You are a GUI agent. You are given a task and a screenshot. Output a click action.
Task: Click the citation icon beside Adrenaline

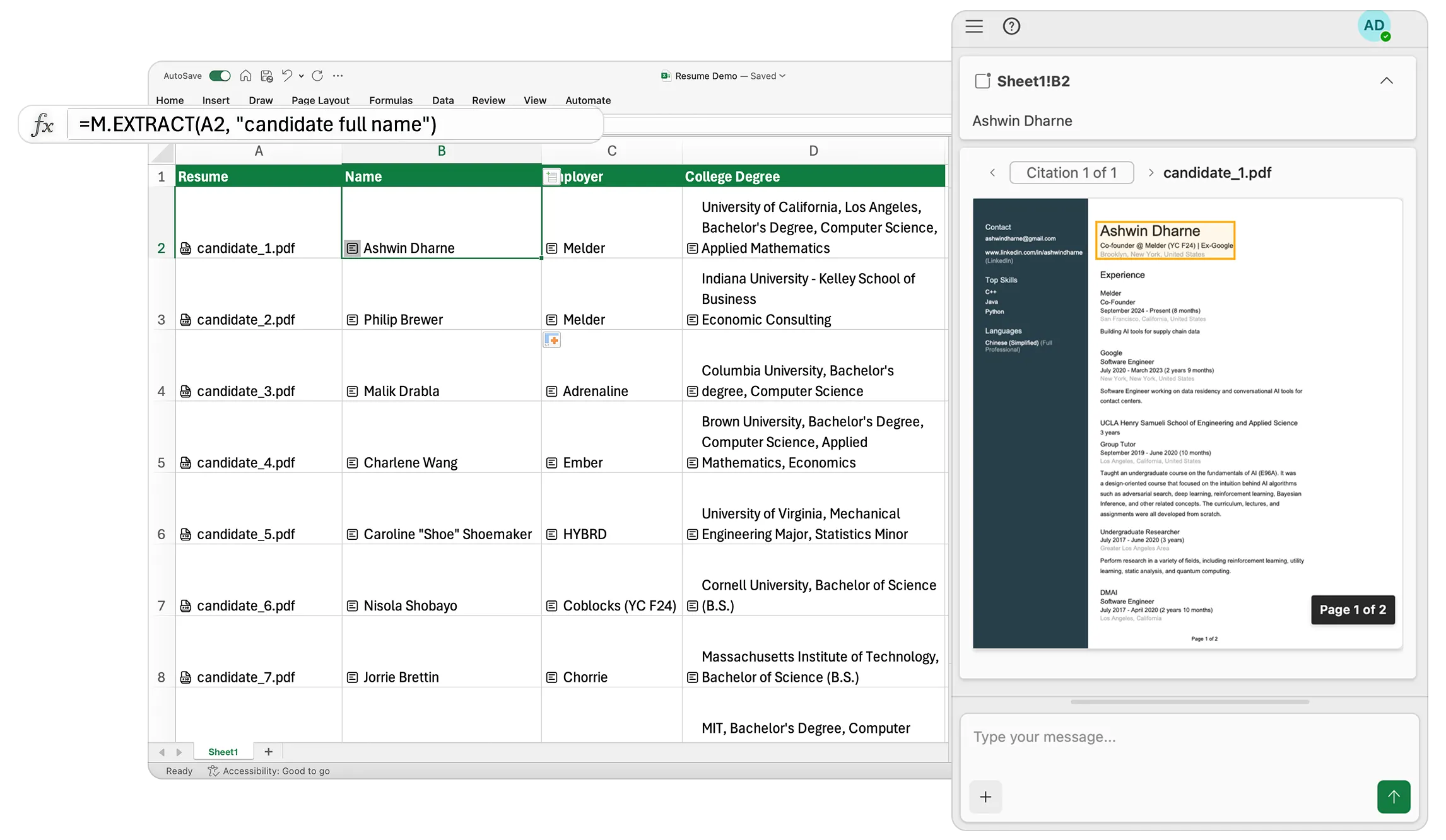551,392
